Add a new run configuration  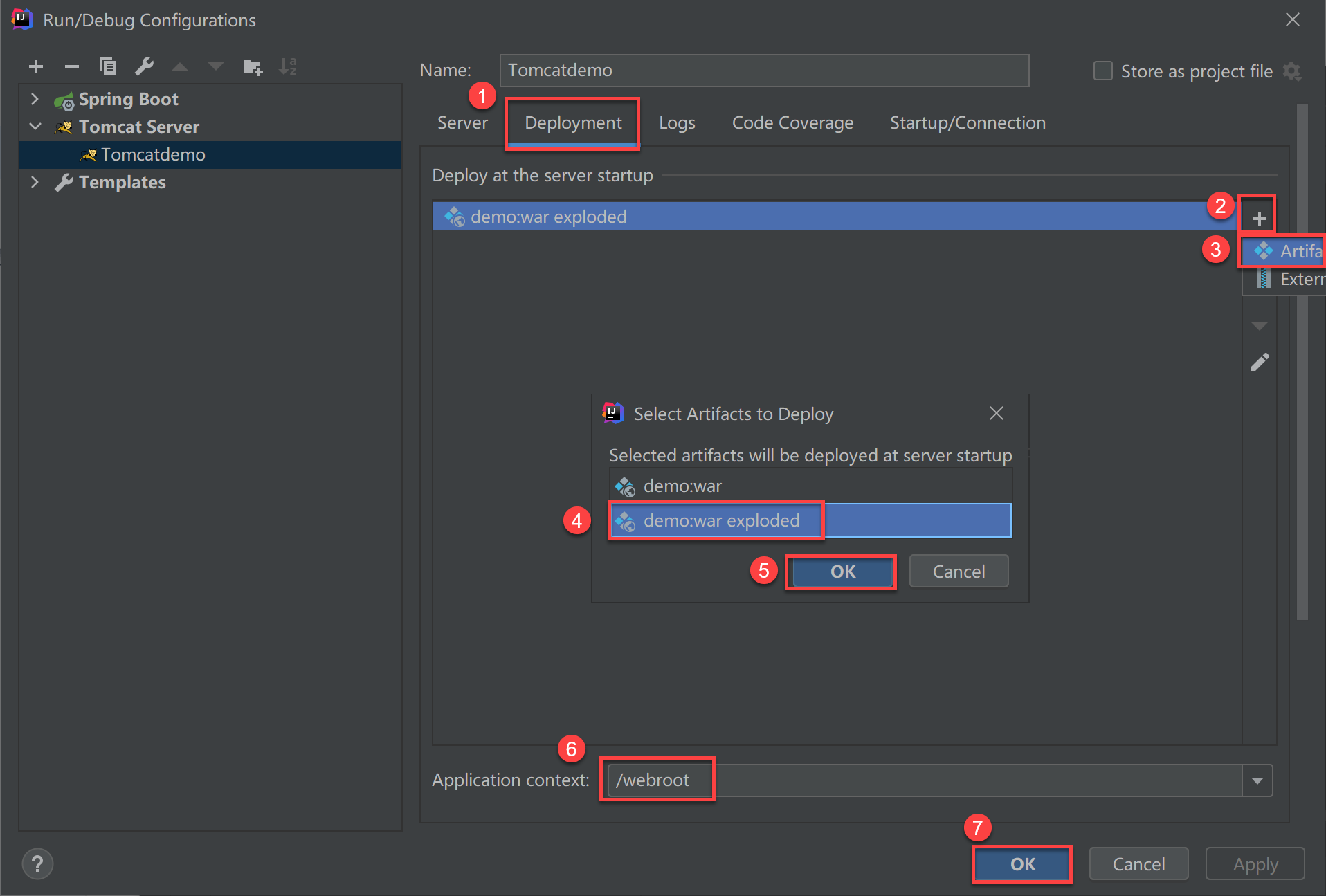[x=36, y=66]
